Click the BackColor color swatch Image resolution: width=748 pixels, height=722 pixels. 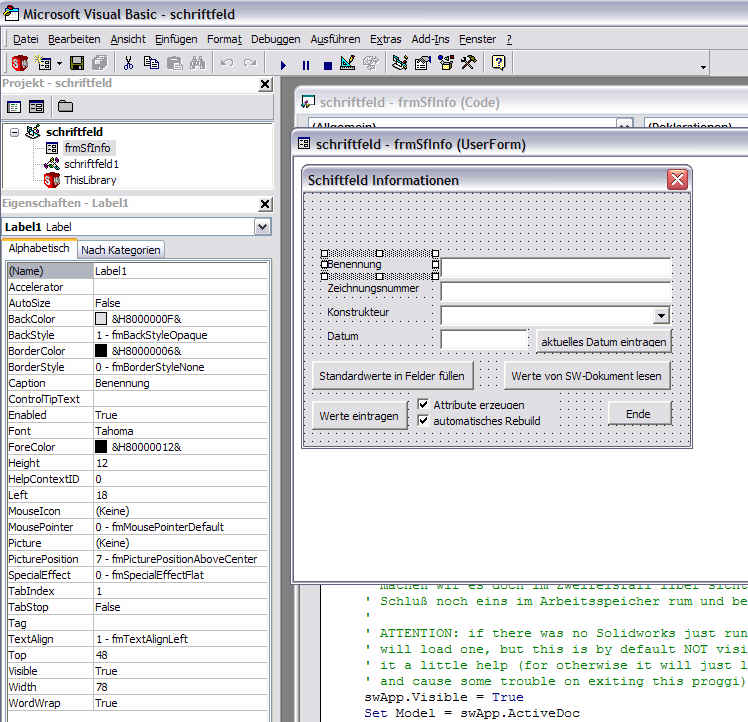click(x=101, y=319)
